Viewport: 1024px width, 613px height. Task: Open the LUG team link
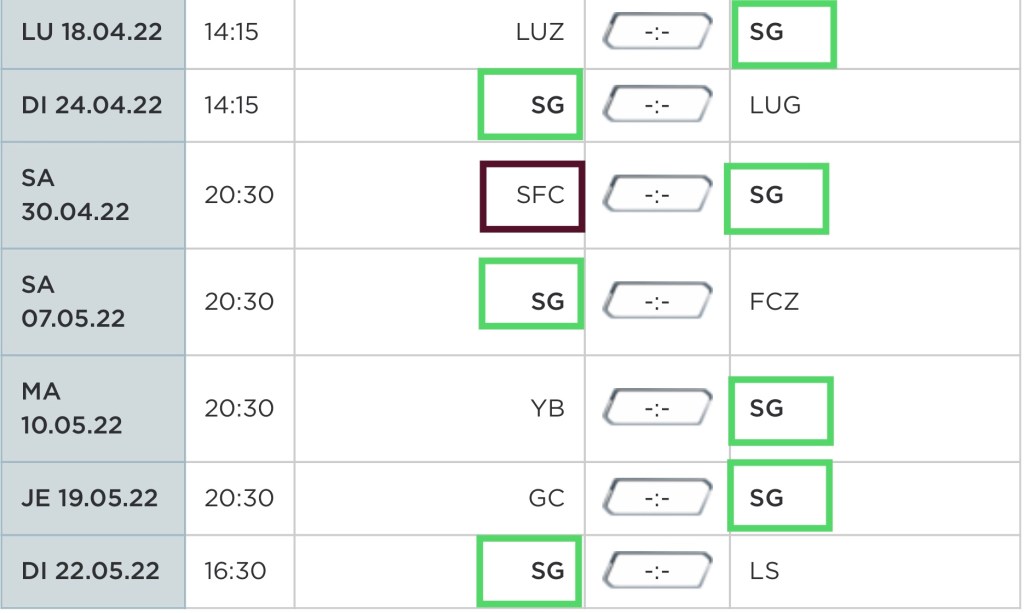(775, 104)
